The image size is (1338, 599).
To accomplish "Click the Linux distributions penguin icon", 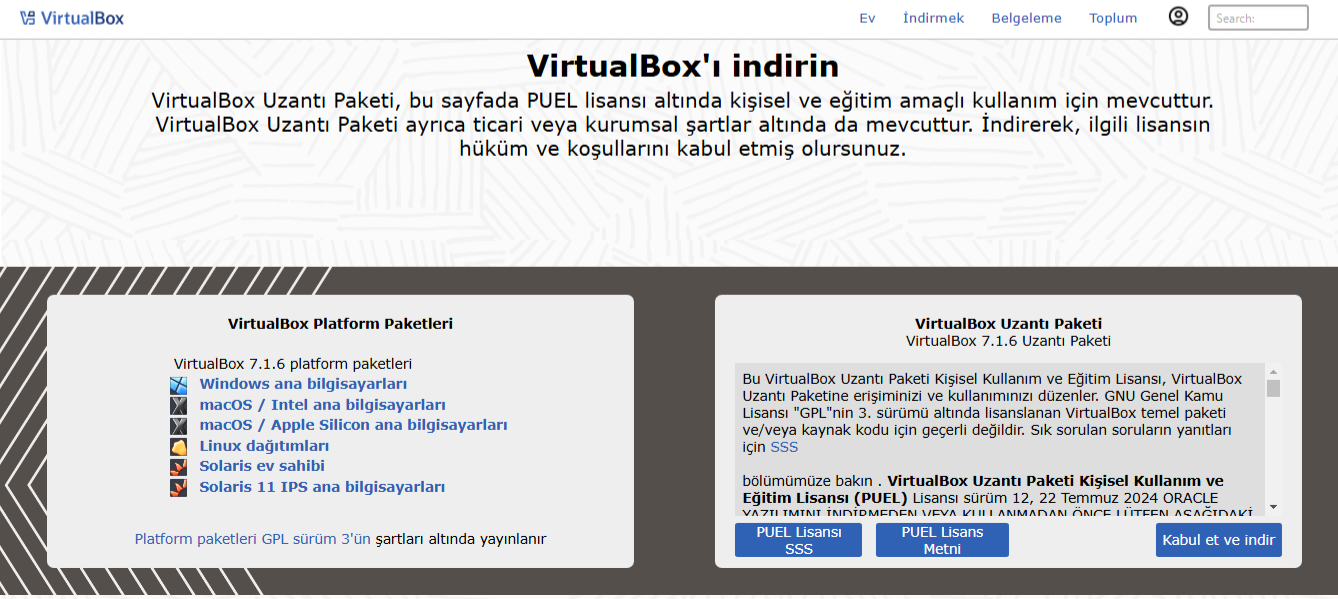I will [x=178, y=446].
